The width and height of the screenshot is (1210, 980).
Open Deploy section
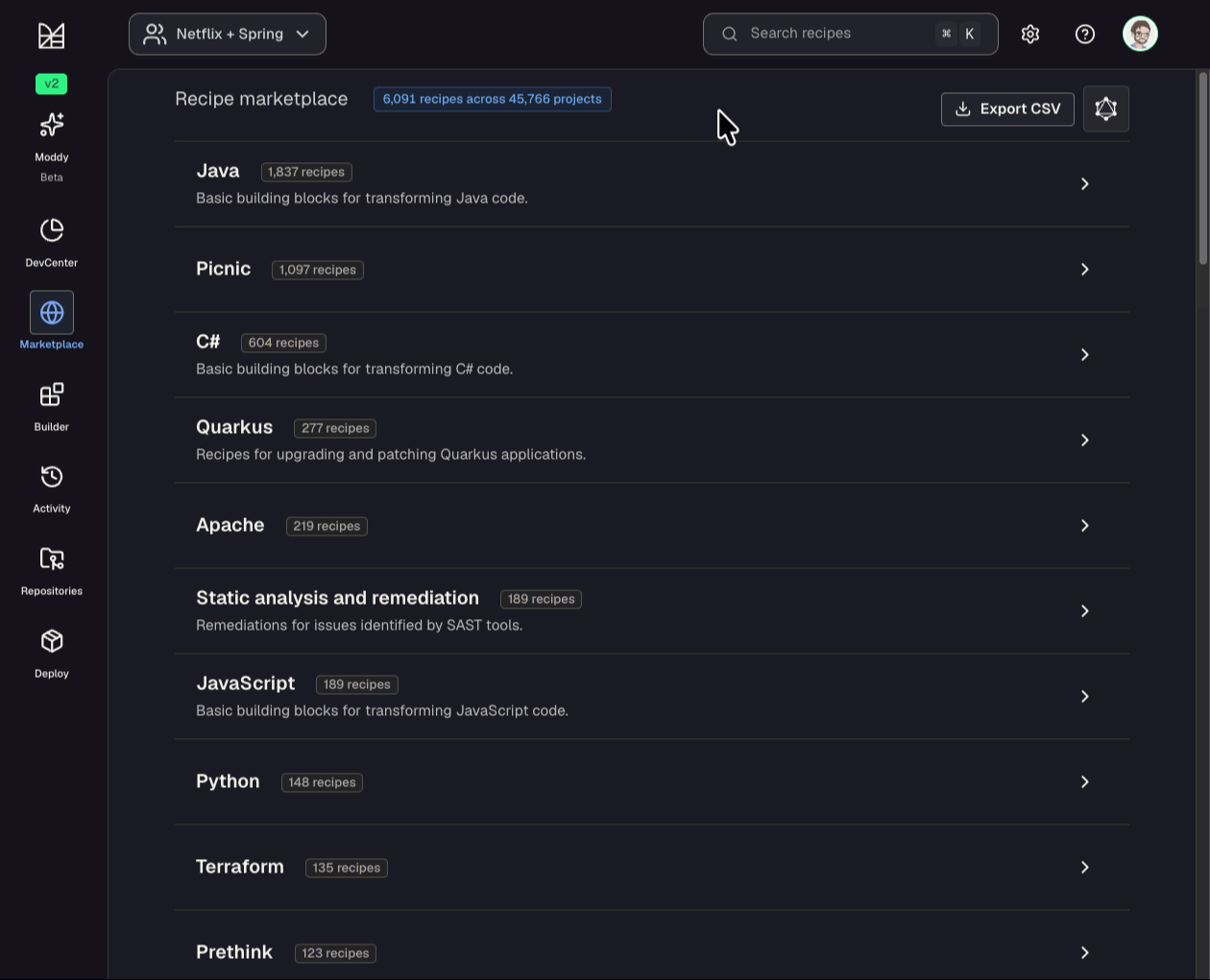52,654
